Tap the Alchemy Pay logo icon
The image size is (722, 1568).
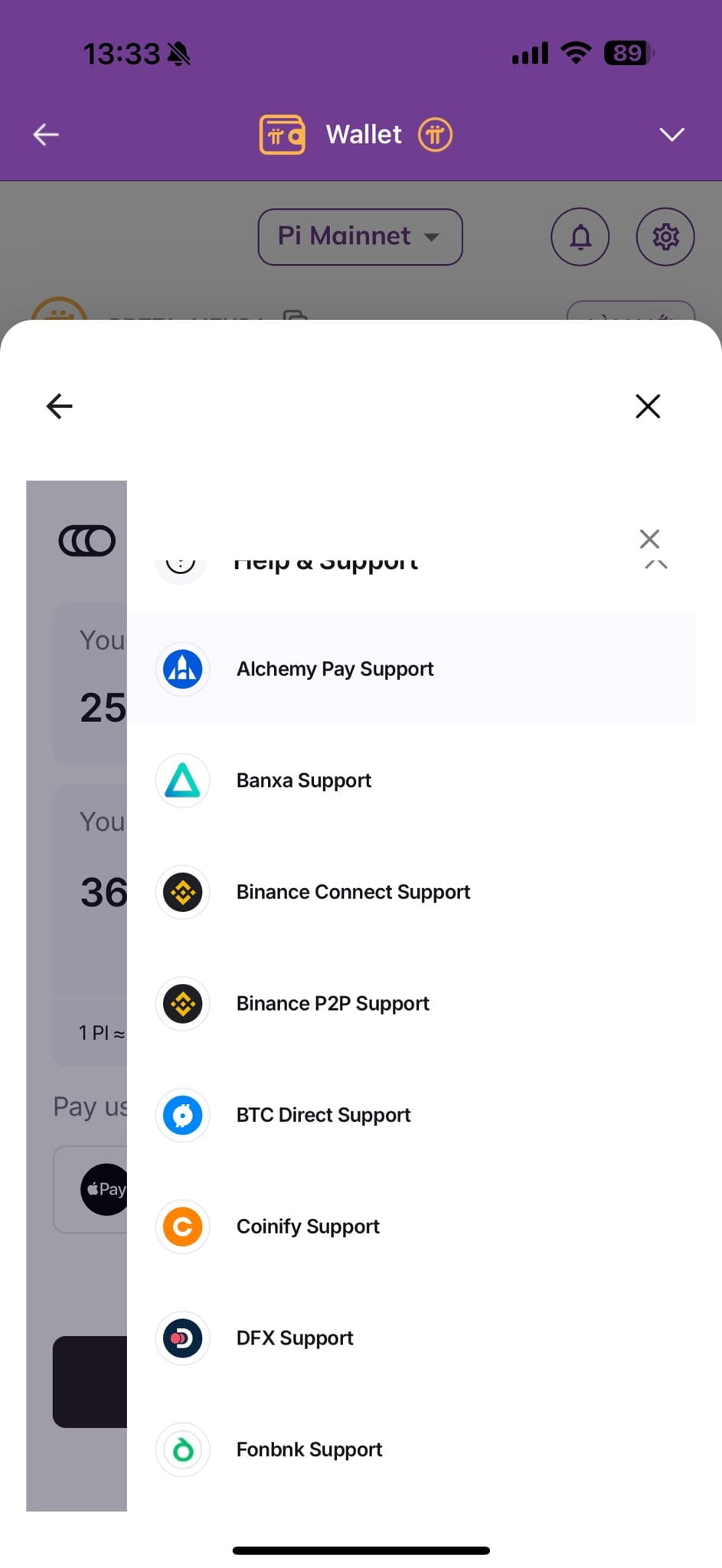coord(182,669)
